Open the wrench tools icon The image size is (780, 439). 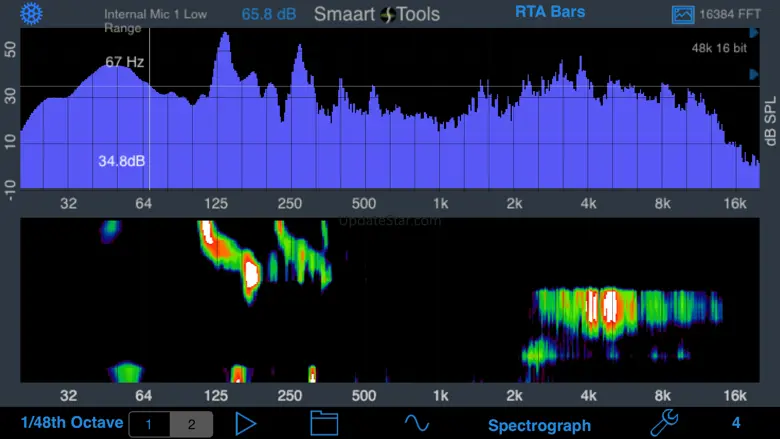664,423
